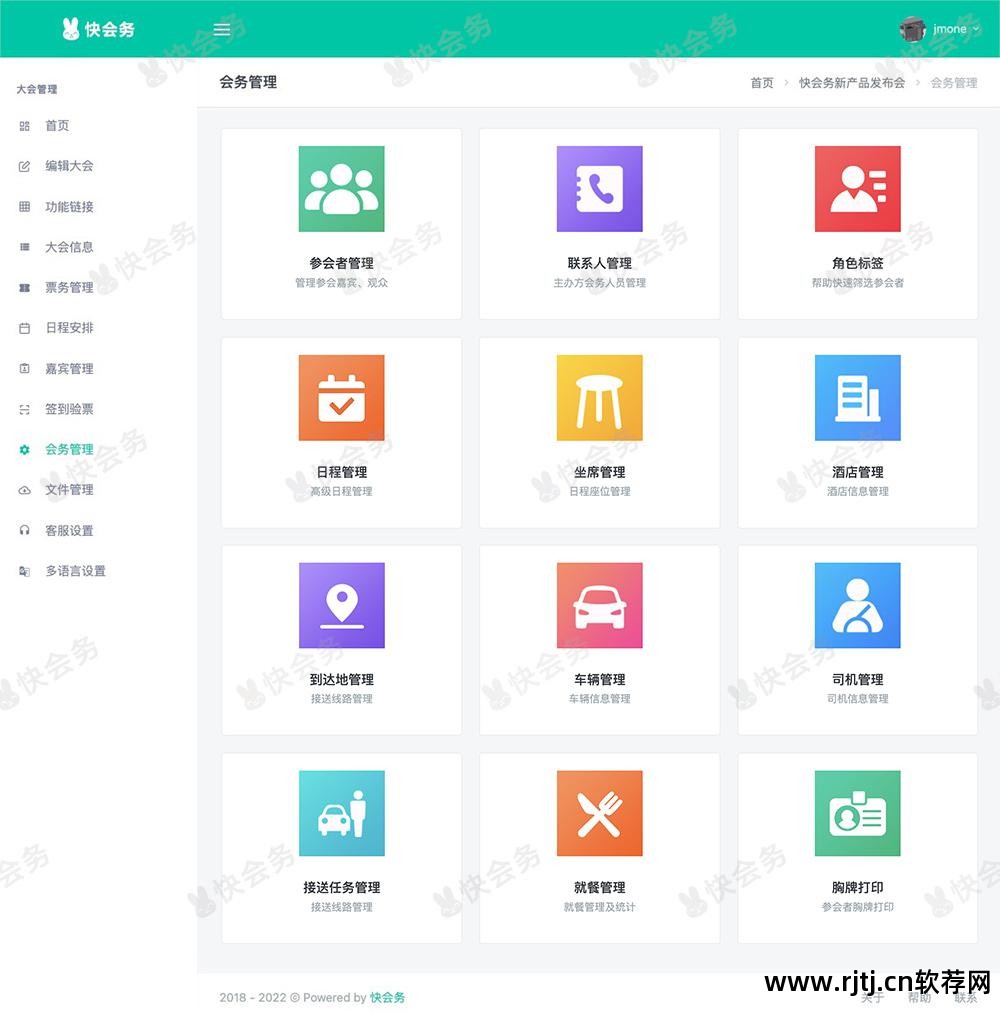
Task: Open 参会者管理 via its group icon
Action: click(341, 189)
